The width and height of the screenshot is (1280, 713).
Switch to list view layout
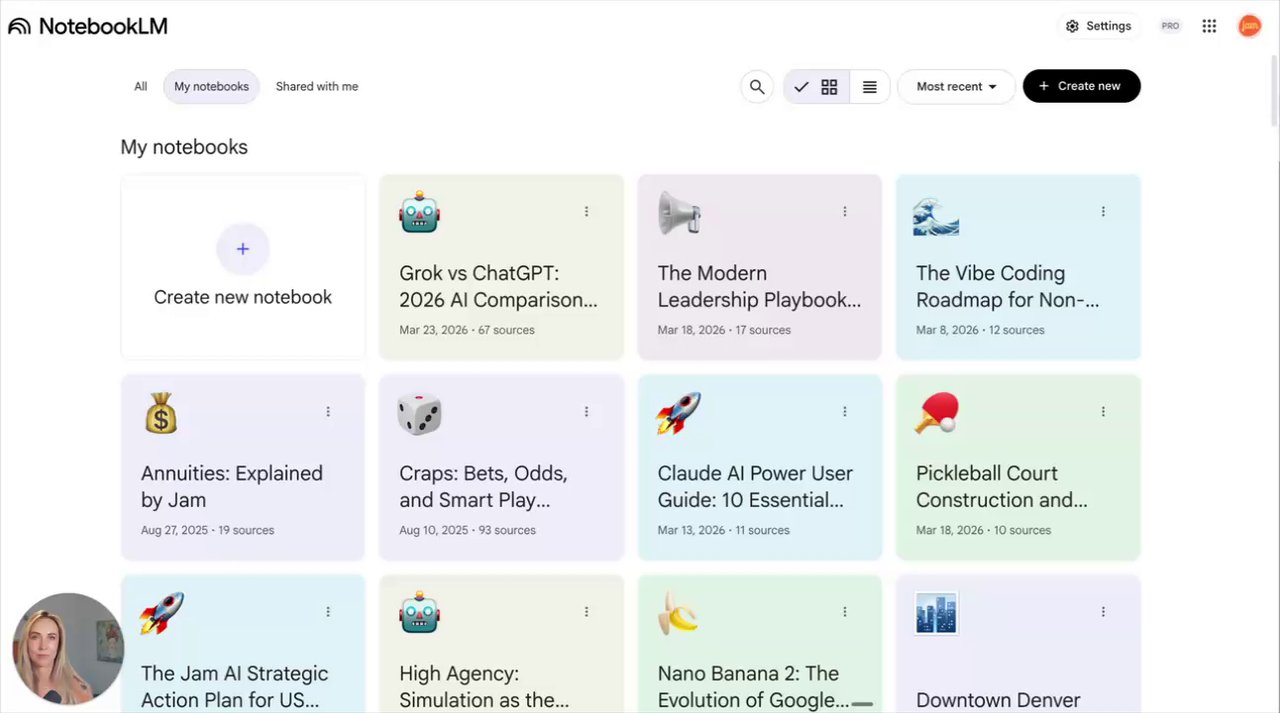tap(870, 87)
